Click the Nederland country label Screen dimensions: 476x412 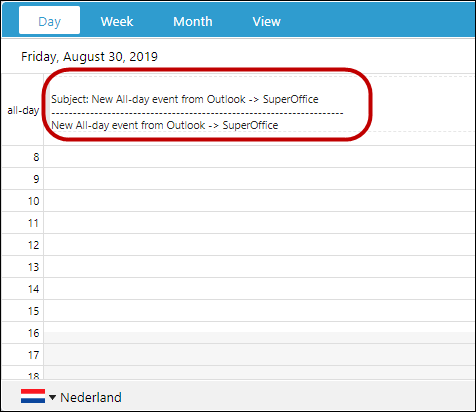[x=91, y=397]
